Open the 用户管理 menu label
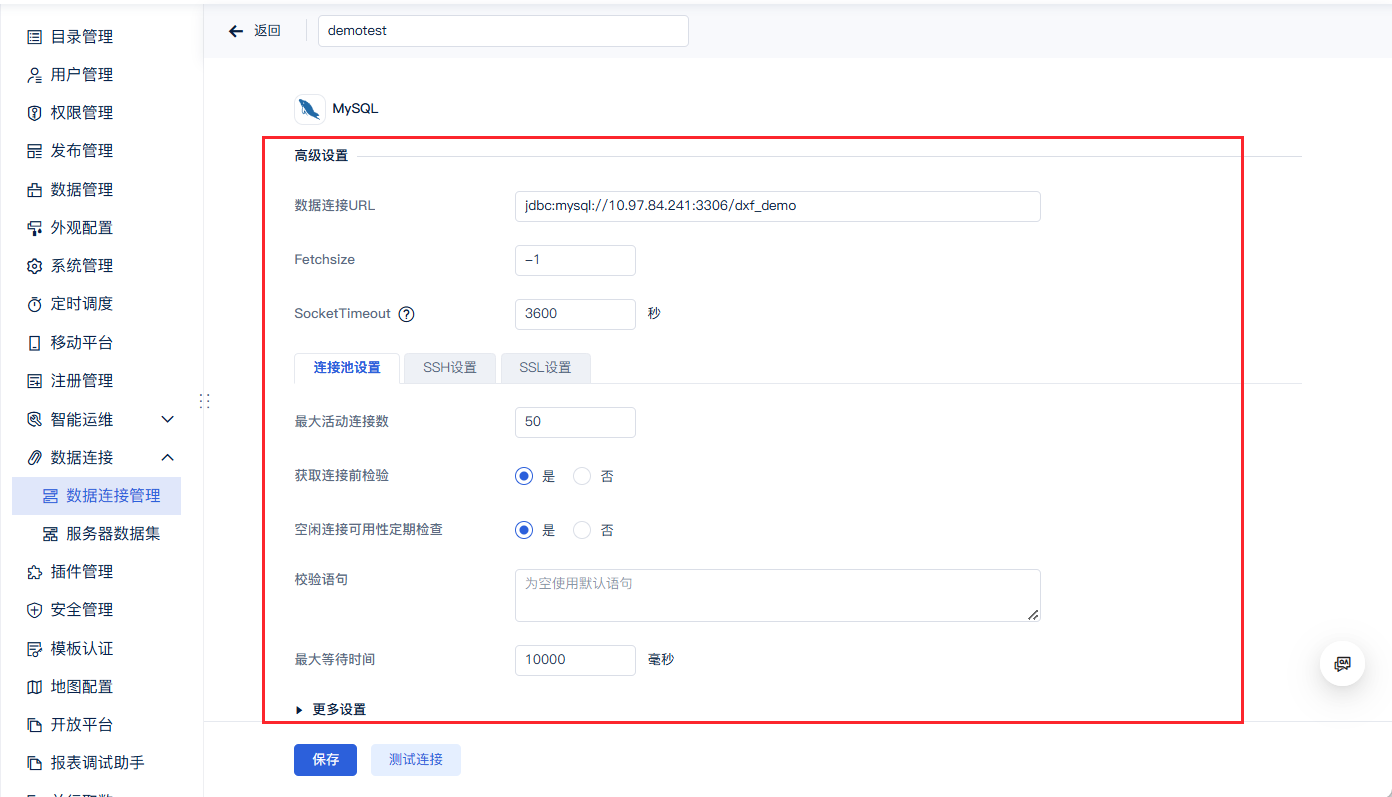The height and width of the screenshot is (797, 1392). [x=82, y=75]
